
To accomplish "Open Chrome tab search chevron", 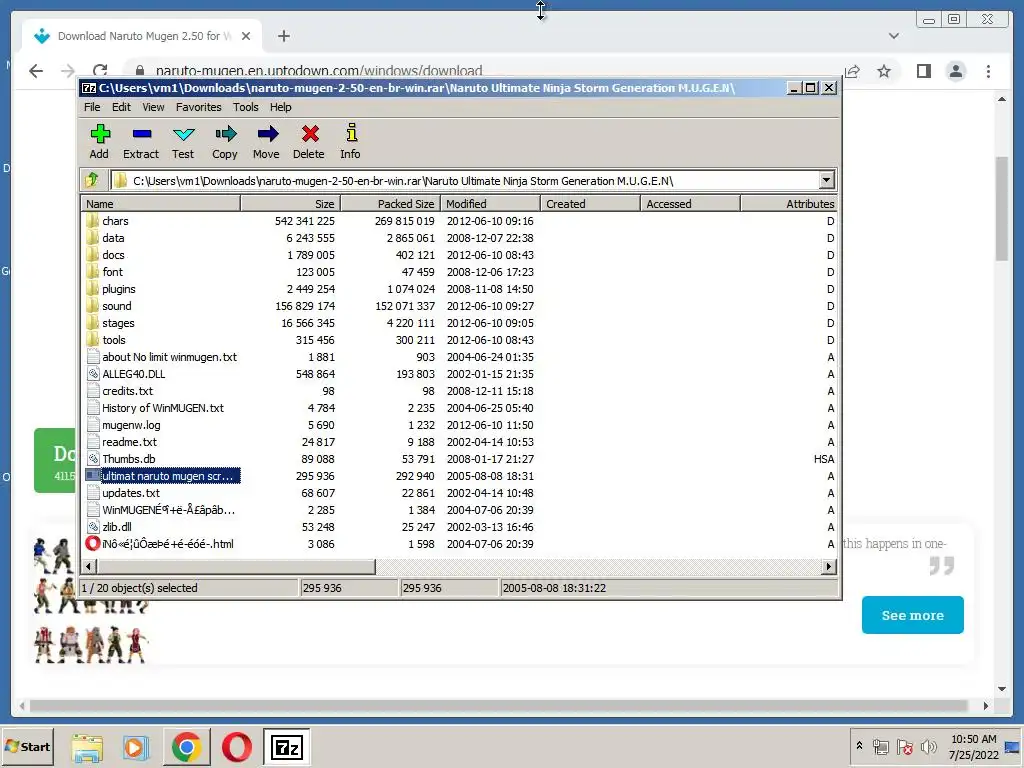I will coord(893,36).
